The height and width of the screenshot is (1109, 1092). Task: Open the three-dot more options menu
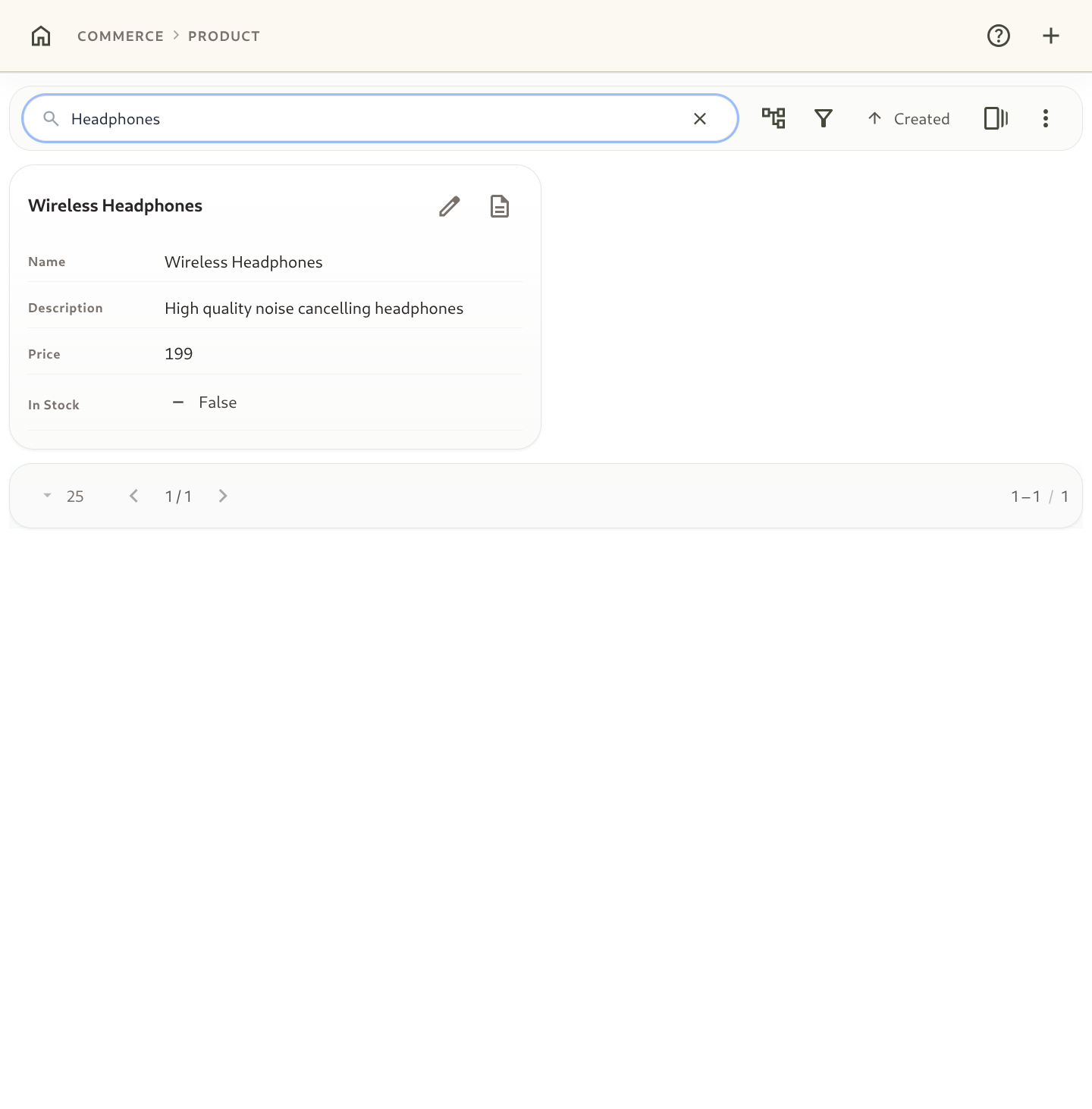(x=1046, y=118)
